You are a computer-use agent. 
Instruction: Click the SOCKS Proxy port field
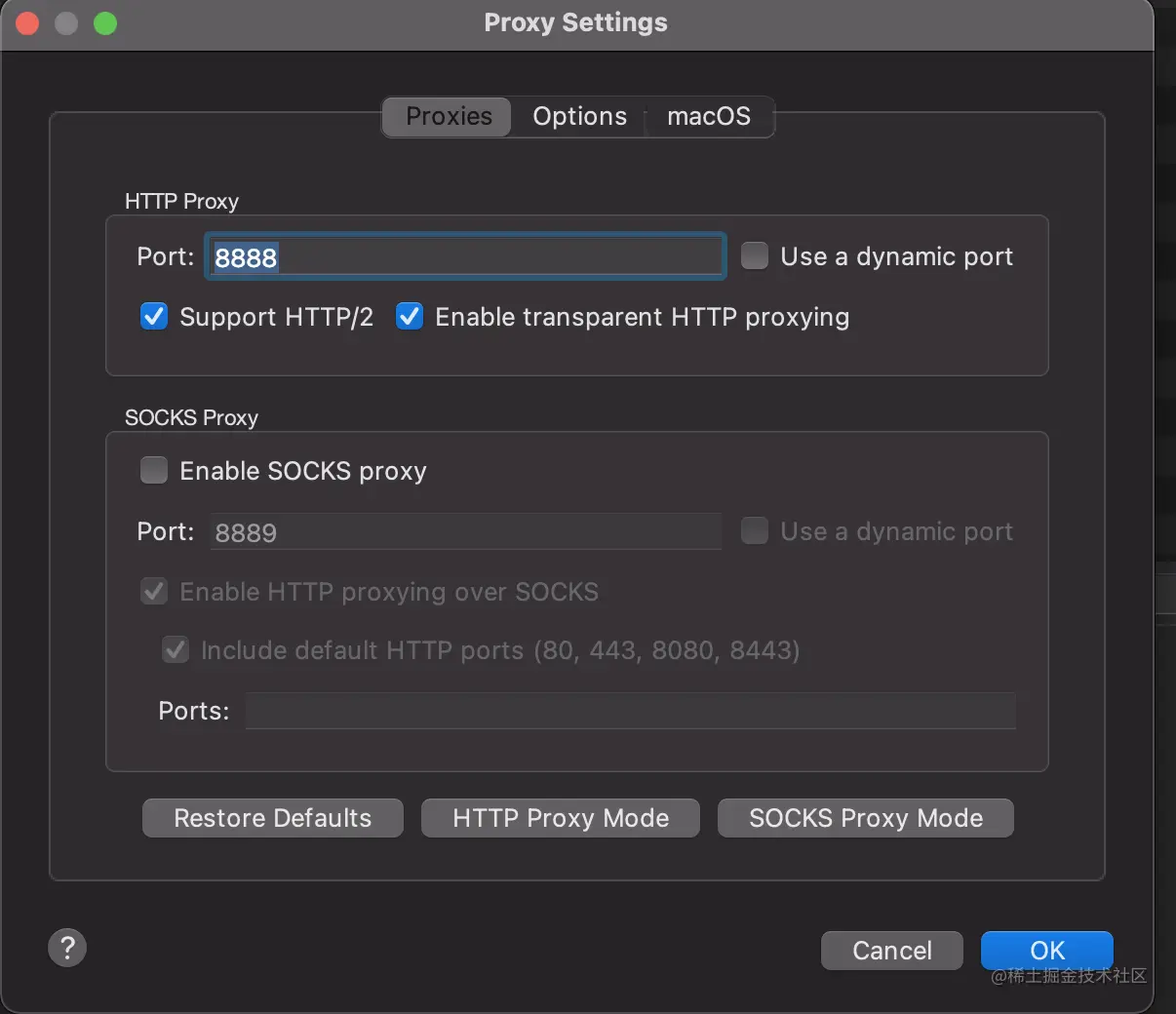pyautogui.click(x=464, y=532)
